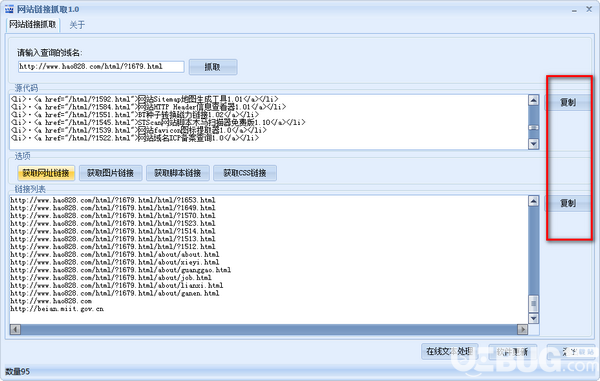Select the link ending in about/lianxi.html
This screenshot has height=381, width=600.
(117, 285)
